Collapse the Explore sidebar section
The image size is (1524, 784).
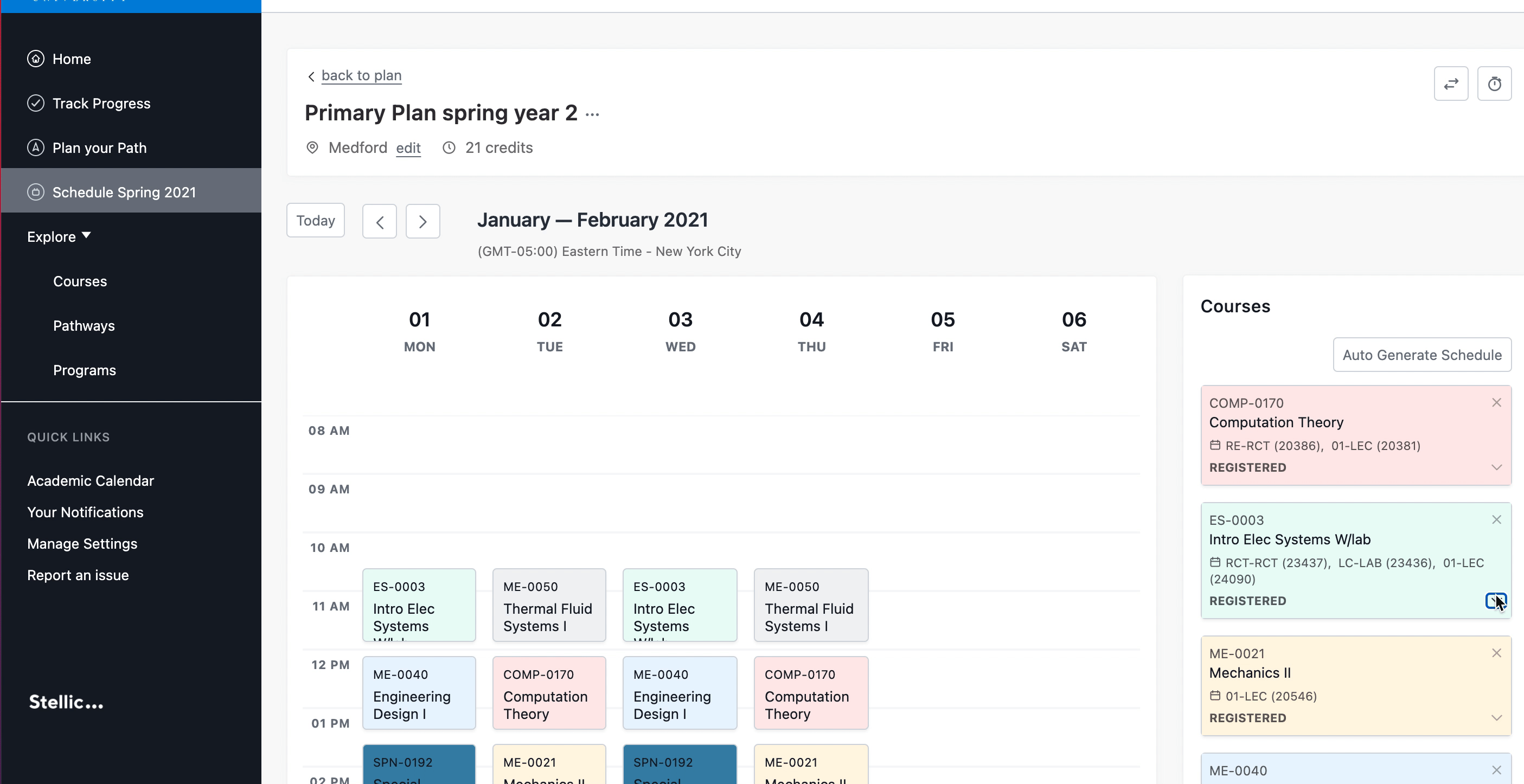click(59, 236)
